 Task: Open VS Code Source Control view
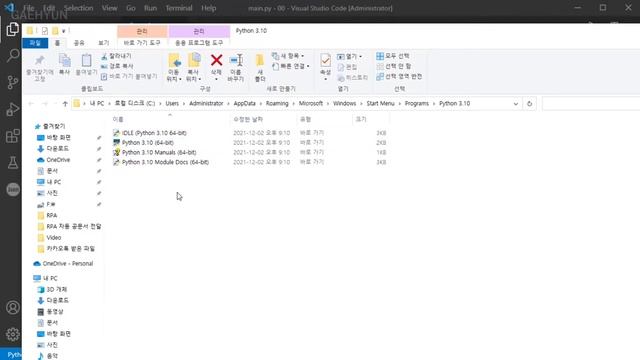click(x=12, y=82)
